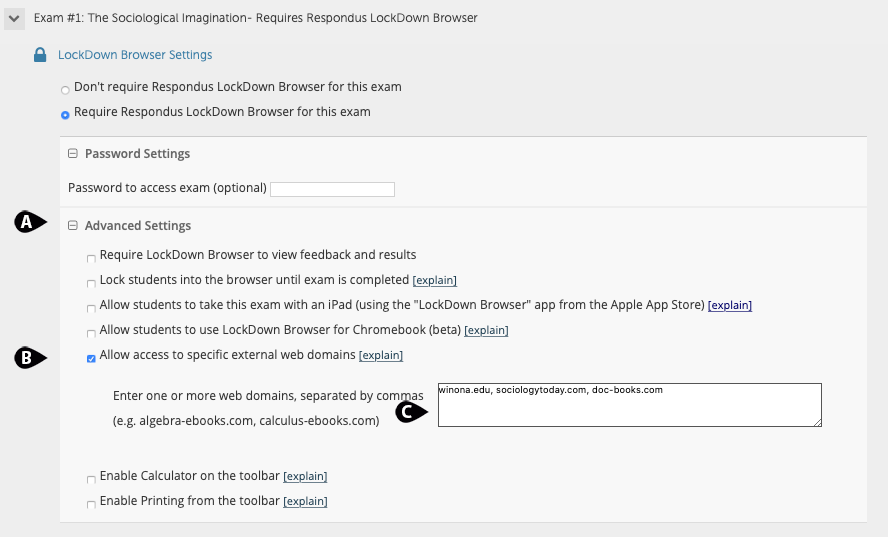Enable Printing from the toolbar
Screen dimensions: 888x537
(x=92, y=504)
